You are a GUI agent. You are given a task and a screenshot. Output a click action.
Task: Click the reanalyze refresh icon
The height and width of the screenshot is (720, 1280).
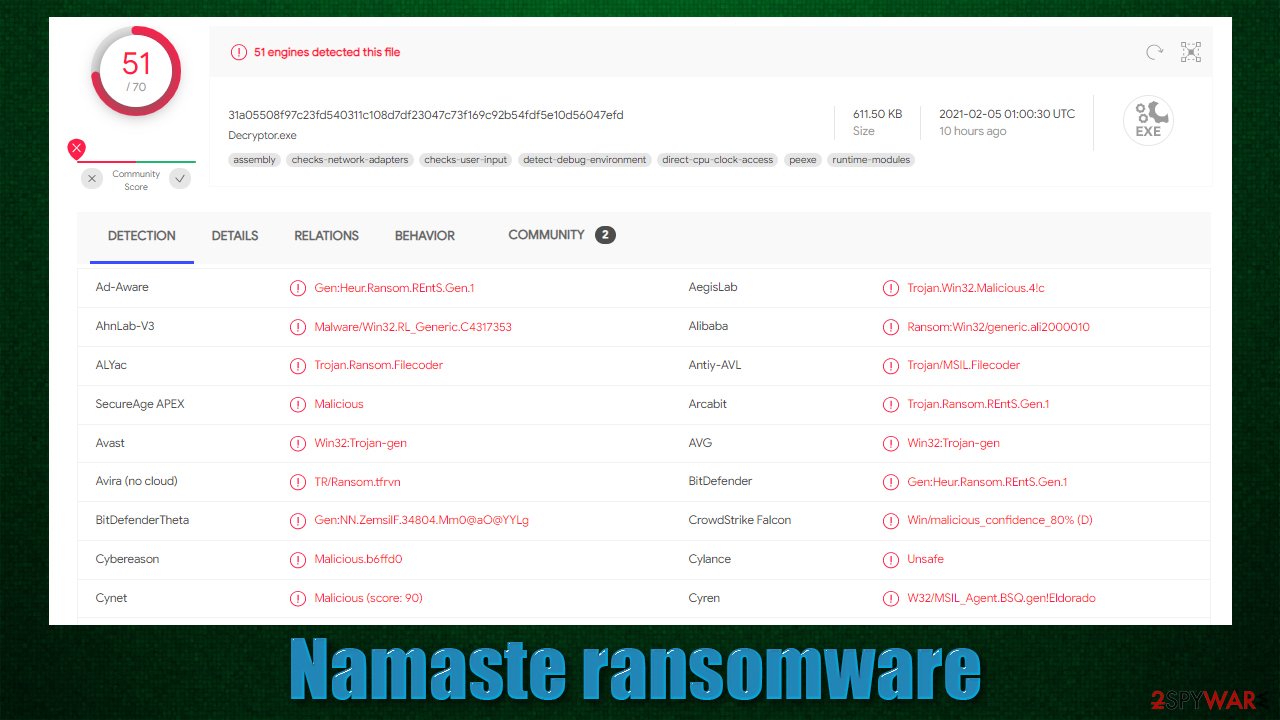tap(1154, 52)
